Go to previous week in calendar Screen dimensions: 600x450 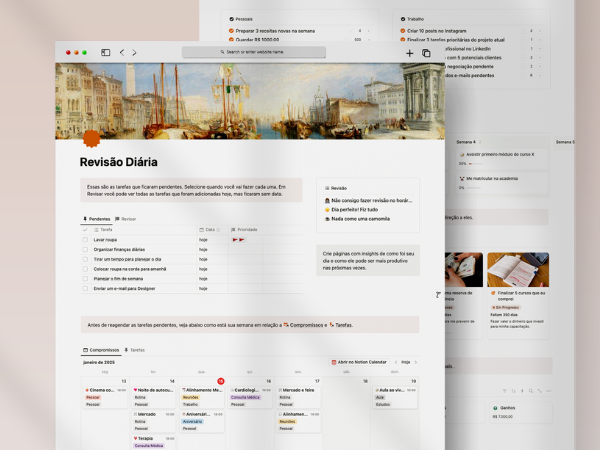(x=396, y=362)
